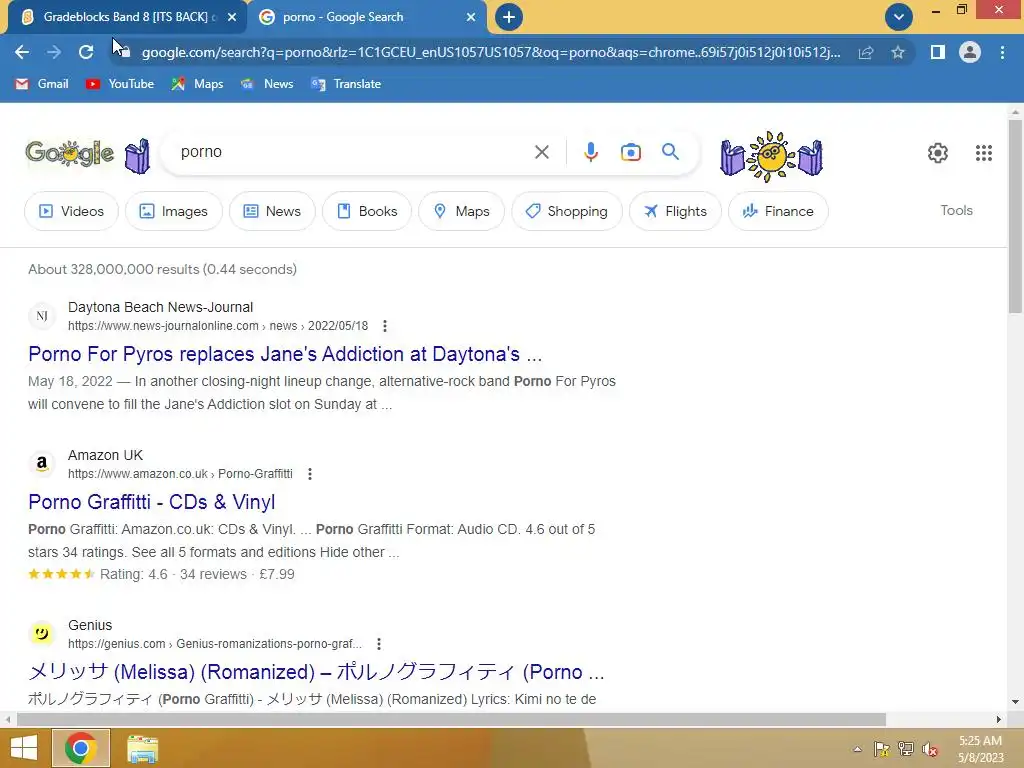This screenshot has height=768, width=1024.
Task: Close the Gradeblocks Band 8 tab
Action: [232, 17]
